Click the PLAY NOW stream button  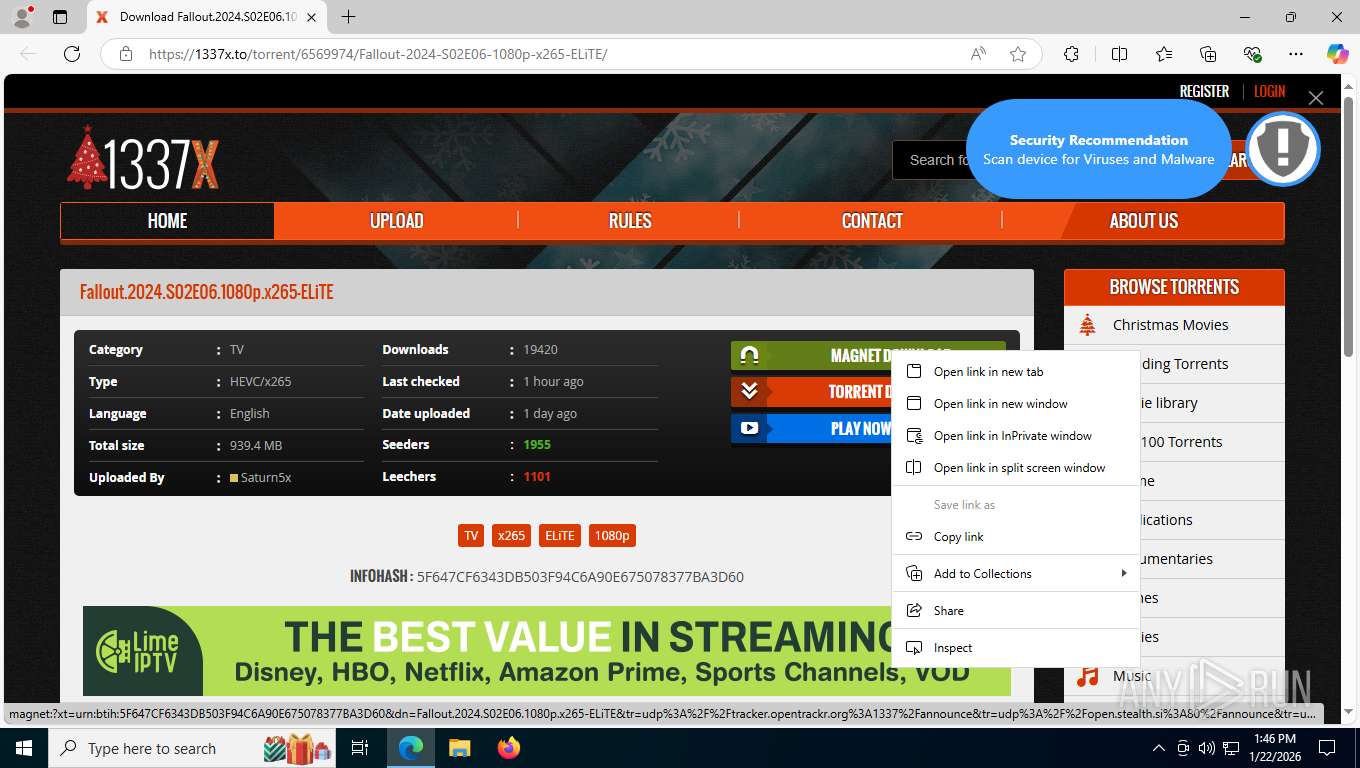[x=810, y=428]
